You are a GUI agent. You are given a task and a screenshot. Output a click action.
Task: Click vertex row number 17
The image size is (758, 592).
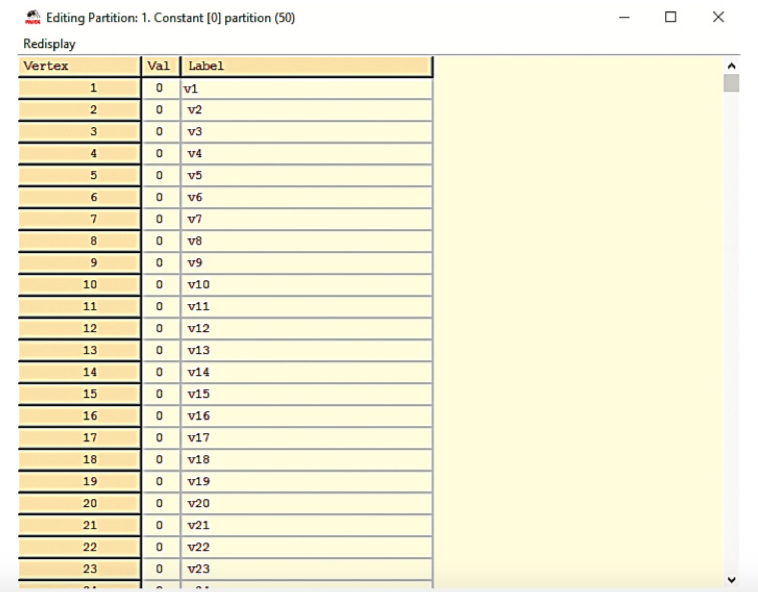point(79,438)
